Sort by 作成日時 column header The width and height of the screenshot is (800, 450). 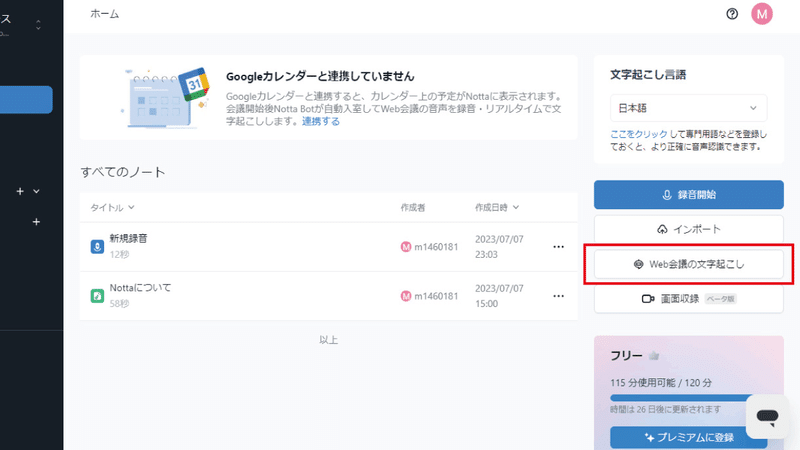pyautogui.click(x=497, y=208)
